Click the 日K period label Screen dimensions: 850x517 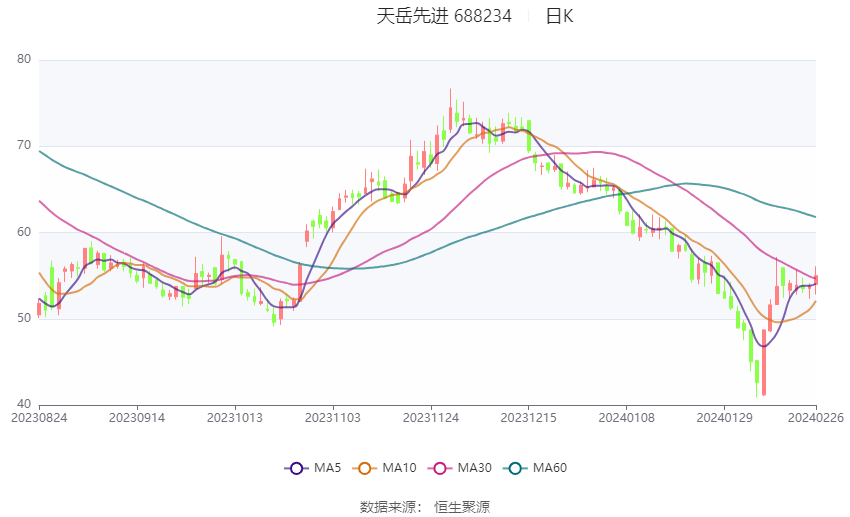(x=559, y=16)
